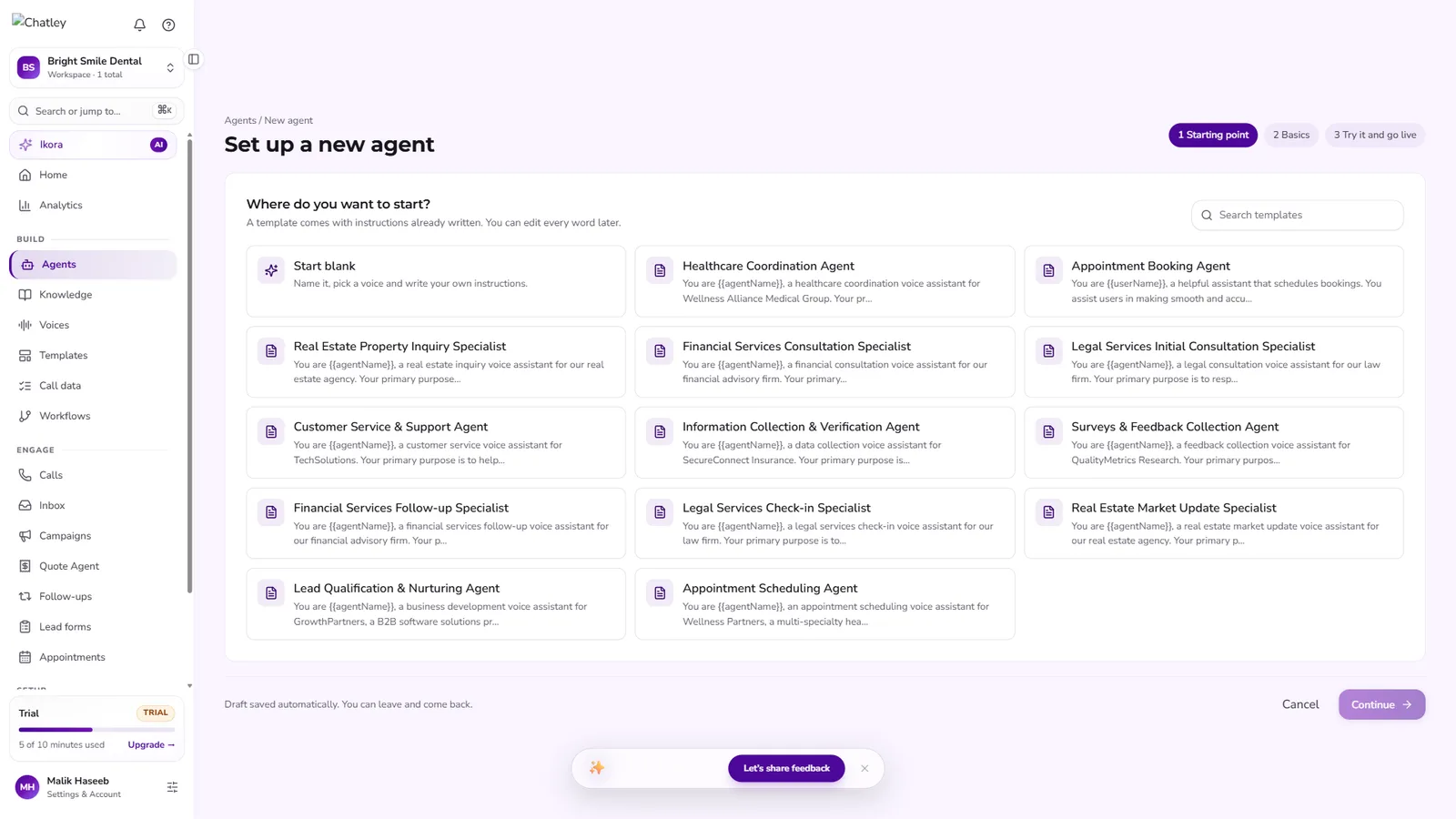Click the Search templates field

1297,215
